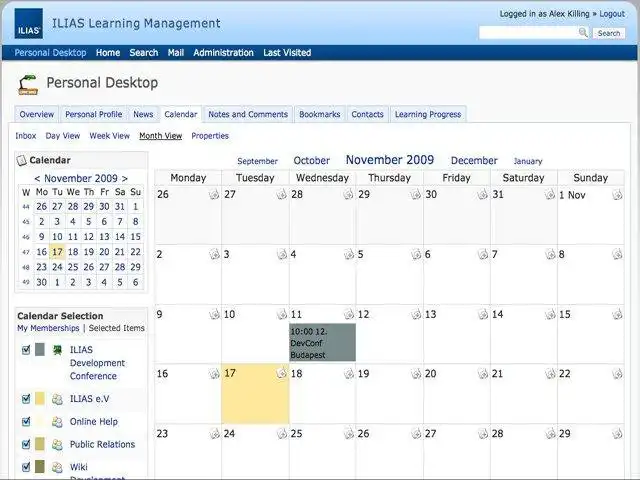Switch to the Bookmarks tab
Screen dimensions: 640x480
(320, 114)
